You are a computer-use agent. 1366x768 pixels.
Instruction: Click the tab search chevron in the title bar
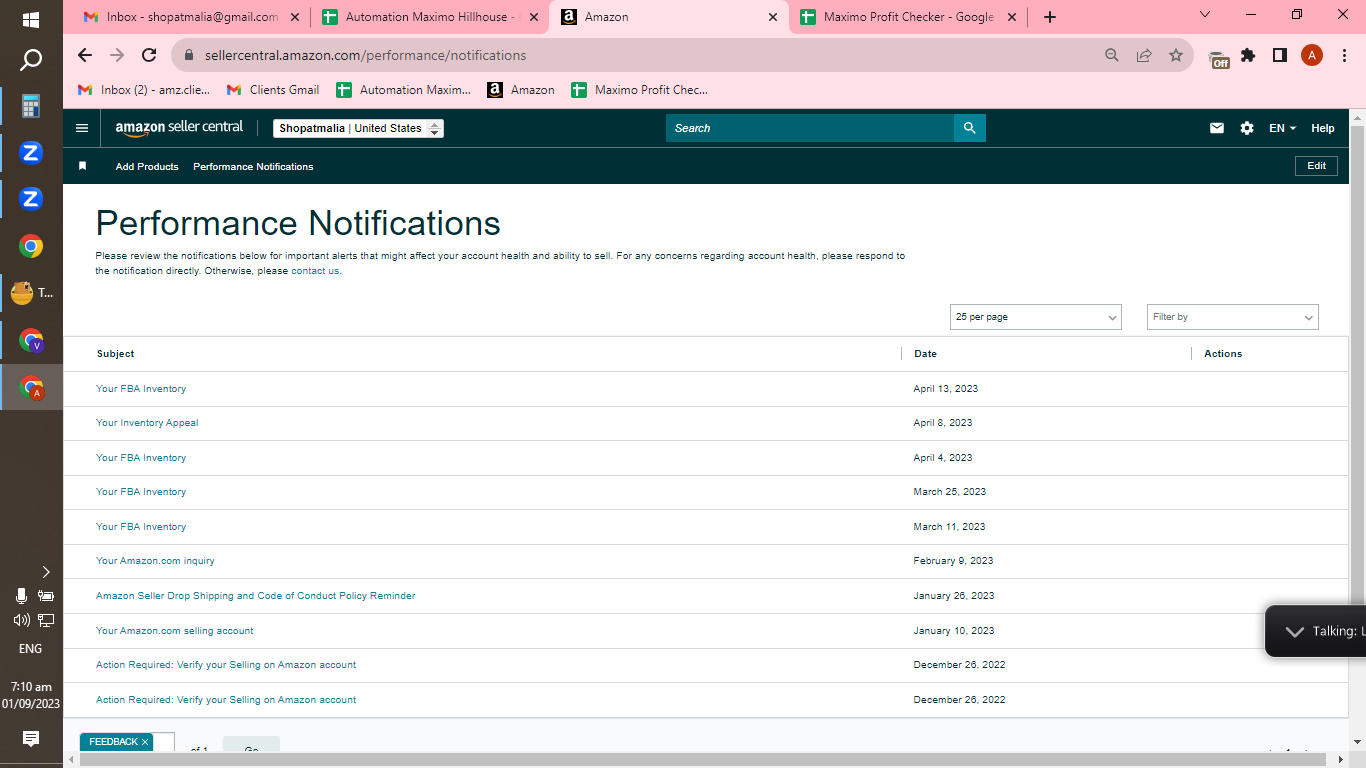(1205, 14)
